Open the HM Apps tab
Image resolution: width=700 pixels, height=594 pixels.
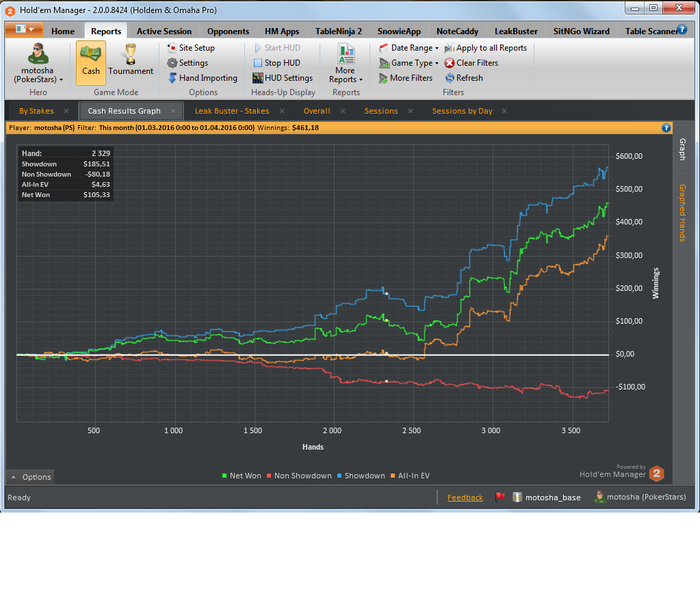282,31
